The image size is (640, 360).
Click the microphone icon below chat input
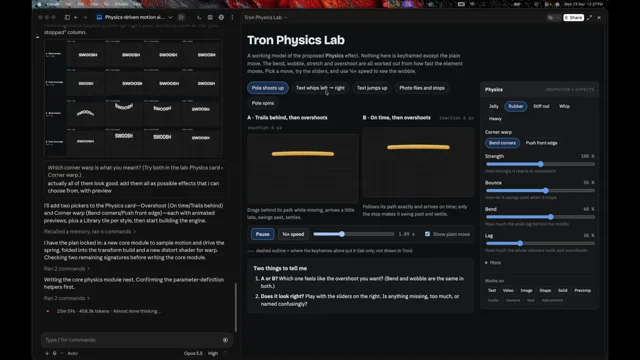(54, 353)
